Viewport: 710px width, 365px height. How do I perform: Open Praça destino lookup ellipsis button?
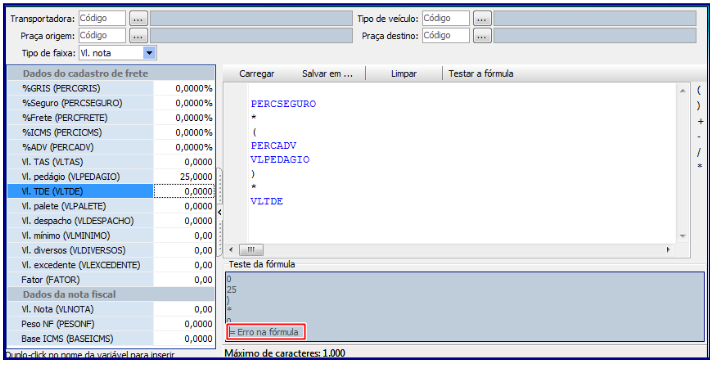[482, 36]
